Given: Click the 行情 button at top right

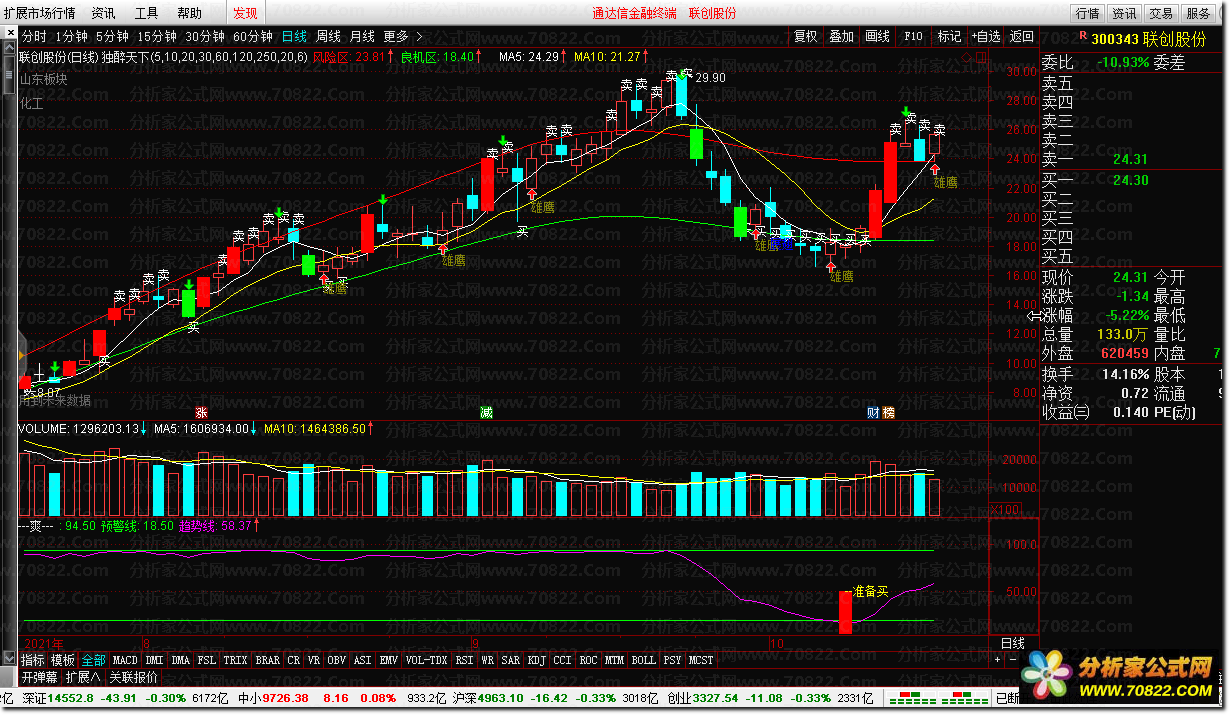Looking at the screenshot, I should pyautogui.click(x=1088, y=13).
